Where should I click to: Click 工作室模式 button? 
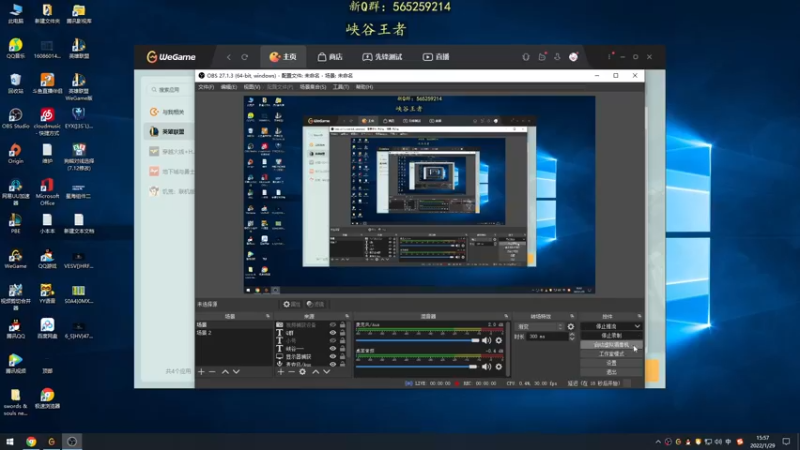pyautogui.click(x=611, y=354)
